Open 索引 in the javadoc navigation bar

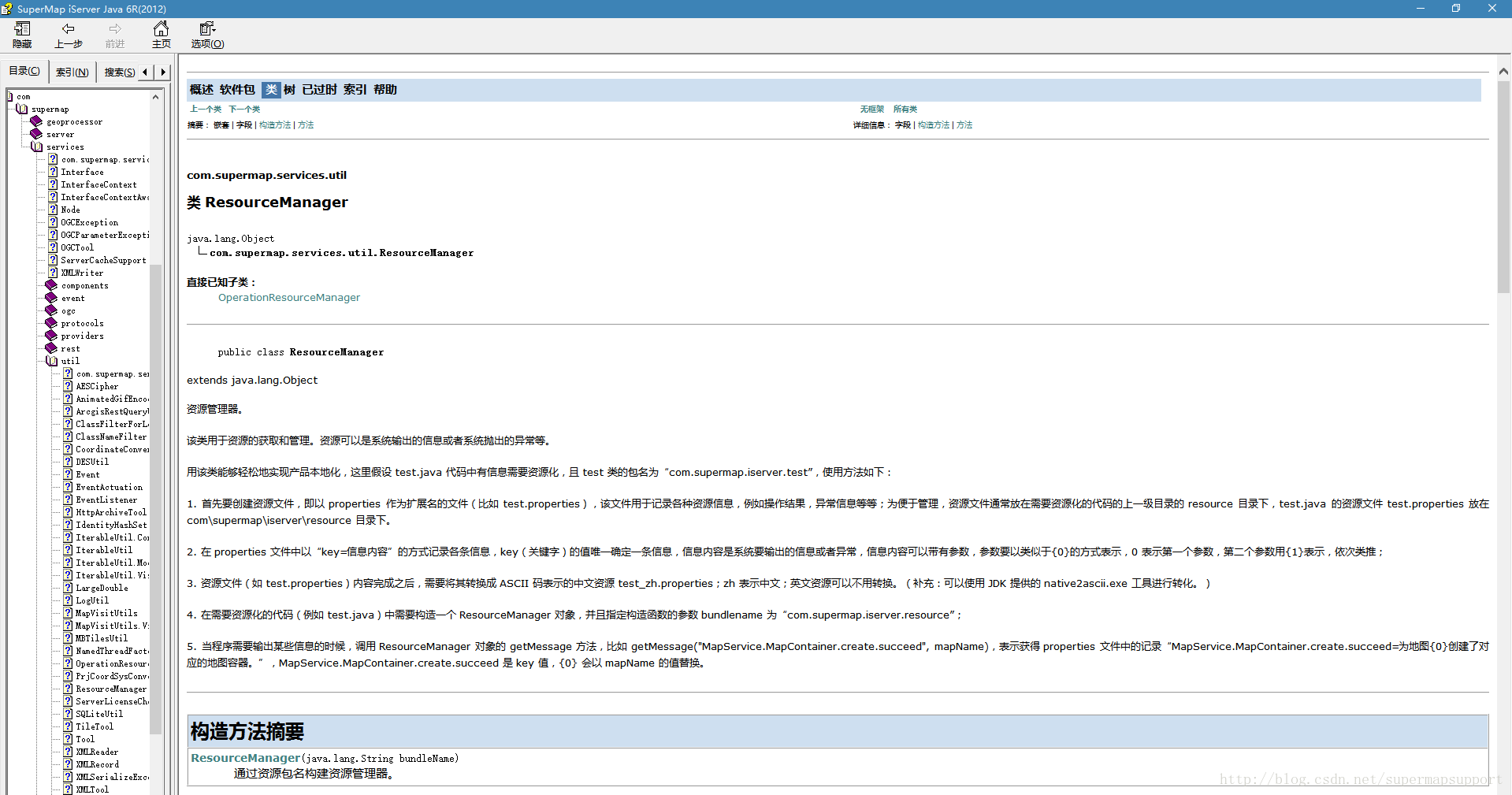(x=355, y=90)
